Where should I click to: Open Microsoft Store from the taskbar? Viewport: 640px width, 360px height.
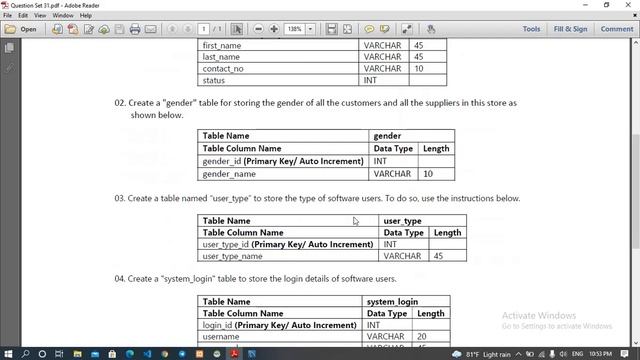point(112,354)
